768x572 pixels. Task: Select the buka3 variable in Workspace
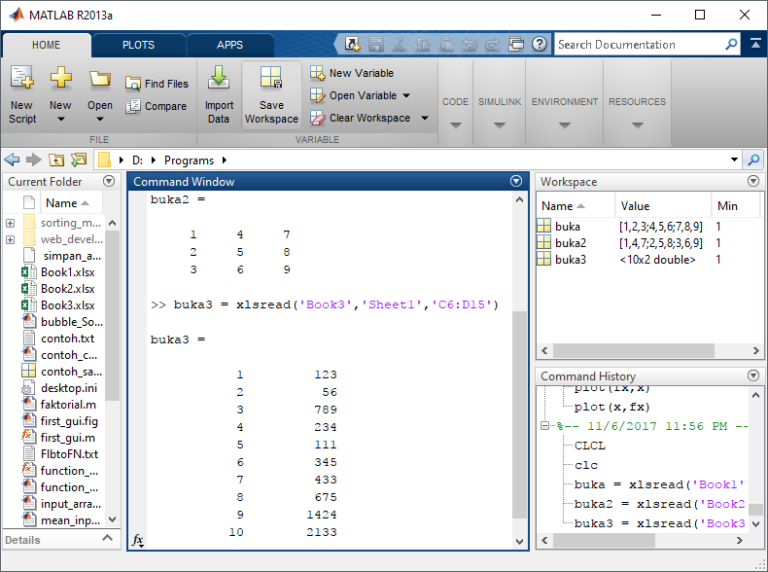tap(570, 259)
